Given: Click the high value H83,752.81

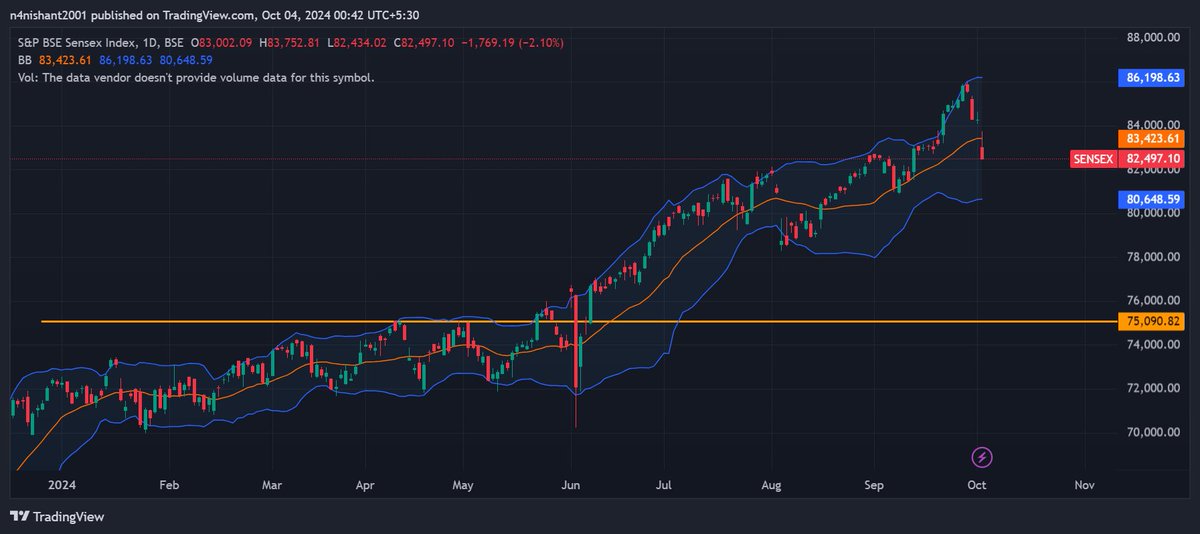Looking at the screenshot, I should click(289, 43).
